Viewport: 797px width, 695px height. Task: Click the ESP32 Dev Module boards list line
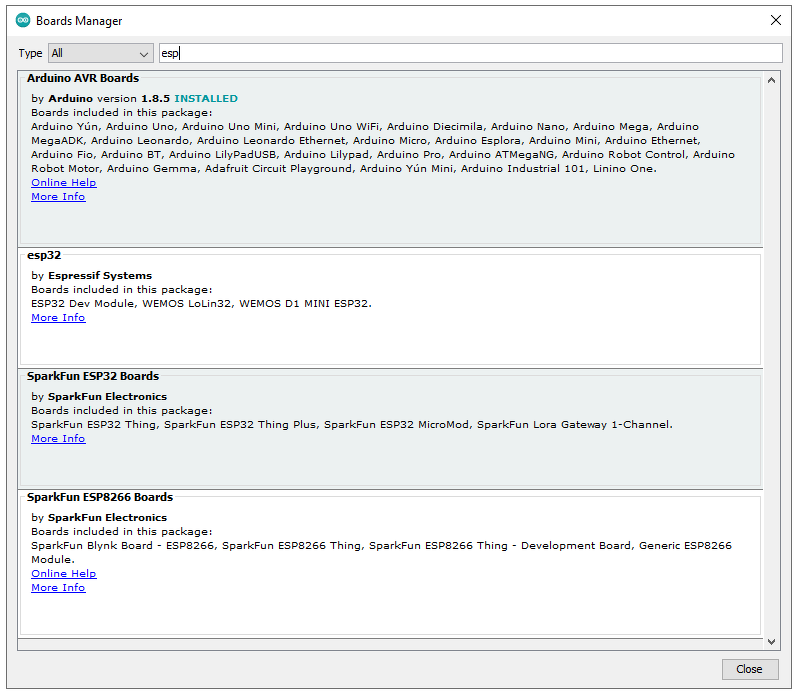point(201,304)
